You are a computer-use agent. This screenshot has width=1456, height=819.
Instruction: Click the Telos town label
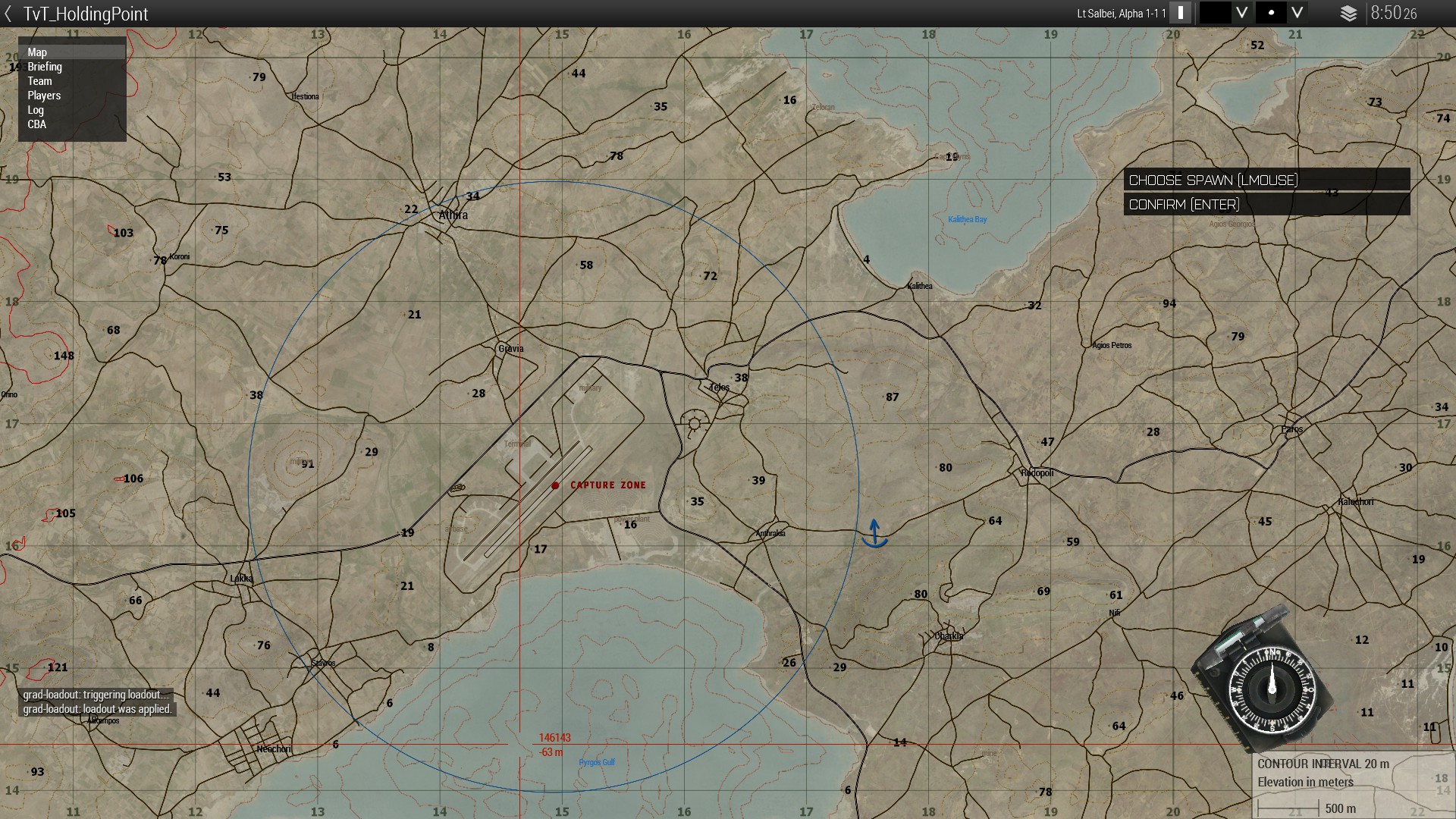point(720,388)
